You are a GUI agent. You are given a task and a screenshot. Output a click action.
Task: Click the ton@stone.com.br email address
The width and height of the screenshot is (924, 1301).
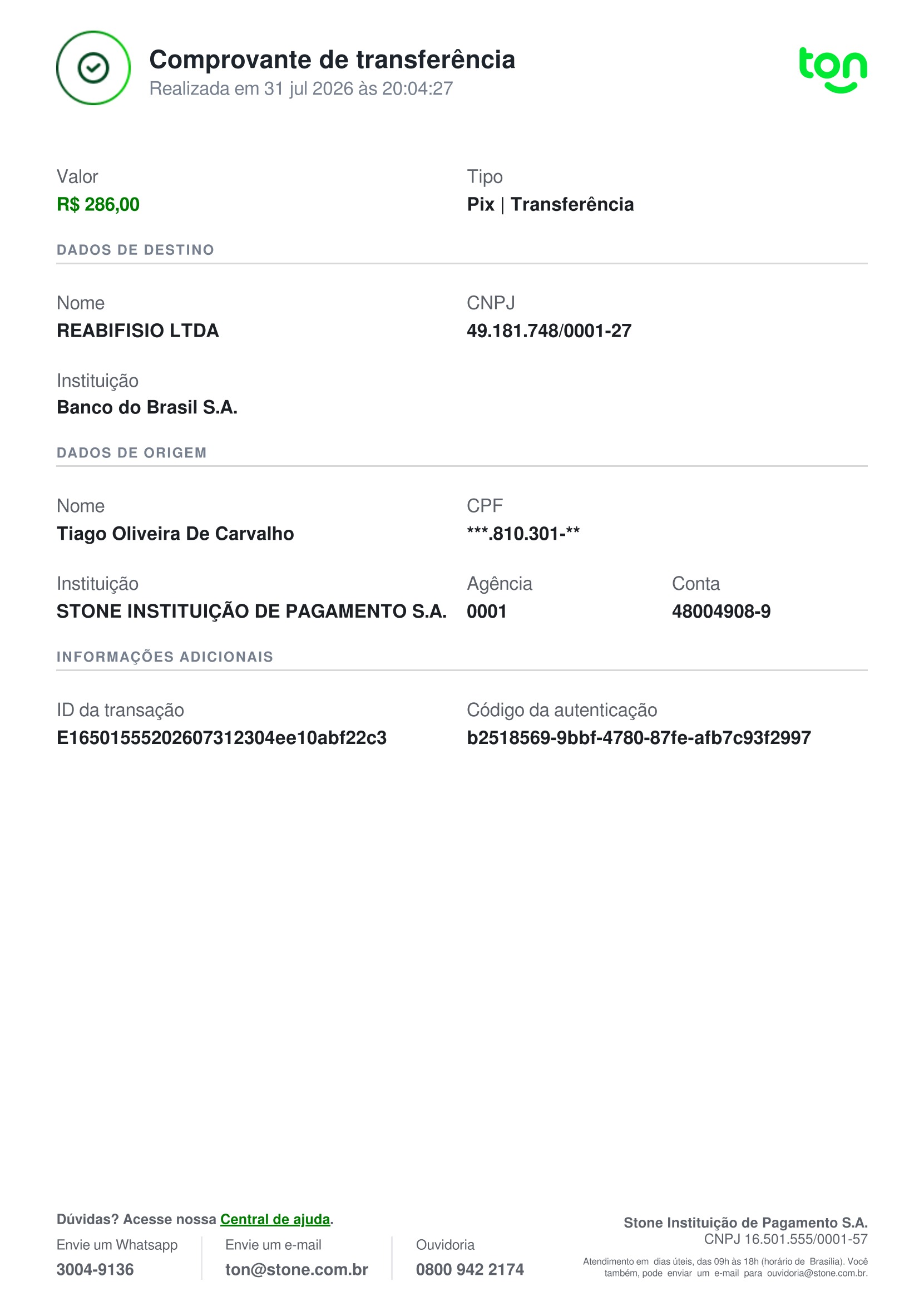point(297,1270)
